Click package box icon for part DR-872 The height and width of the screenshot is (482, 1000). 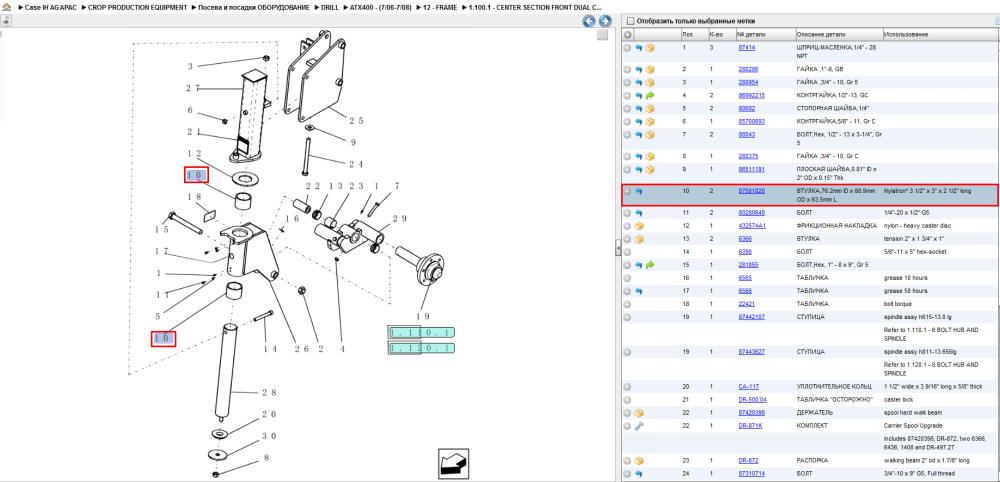pyautogui.click(x=638, y=460)
